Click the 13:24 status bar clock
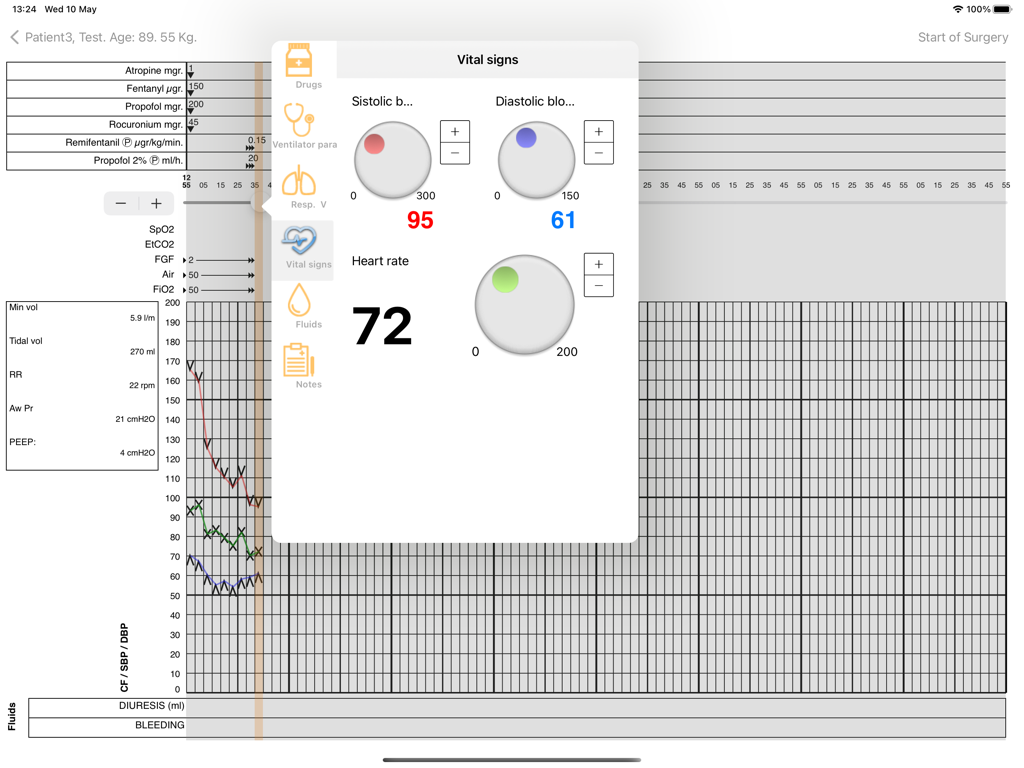 24,9
